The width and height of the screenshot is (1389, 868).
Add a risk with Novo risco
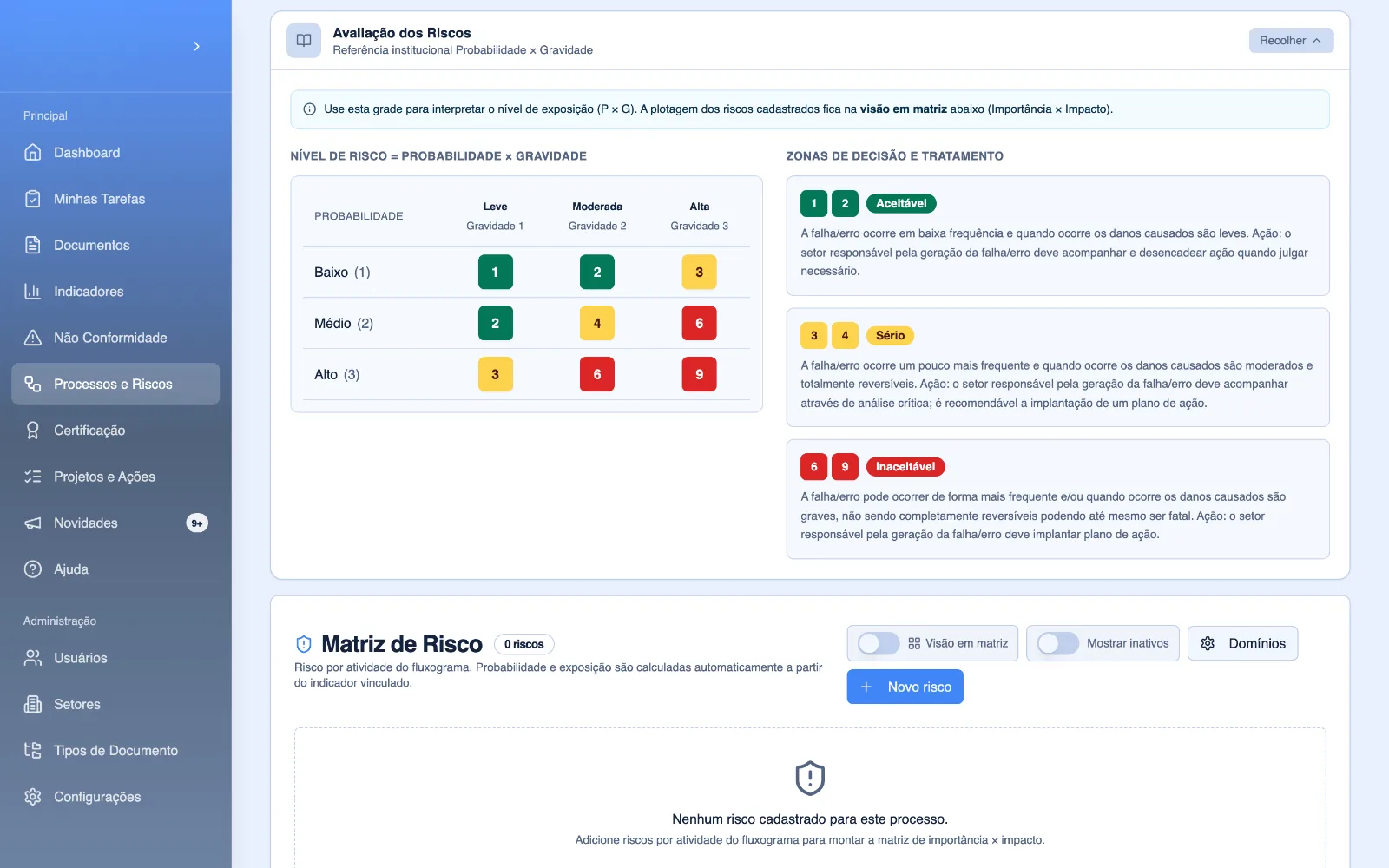coord(905,687)
